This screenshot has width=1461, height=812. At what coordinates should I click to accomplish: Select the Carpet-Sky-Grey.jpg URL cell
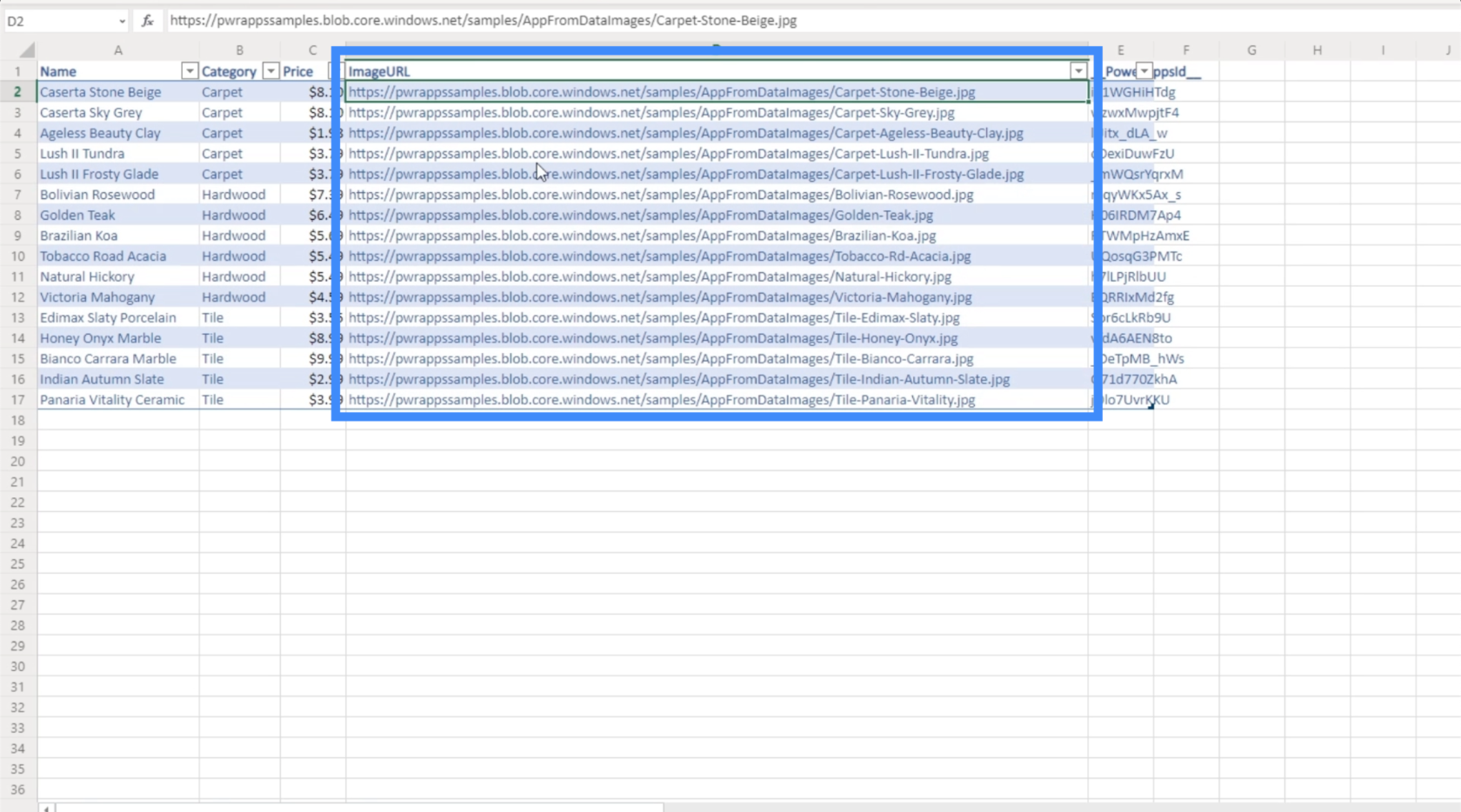click(x=717, y=113)
